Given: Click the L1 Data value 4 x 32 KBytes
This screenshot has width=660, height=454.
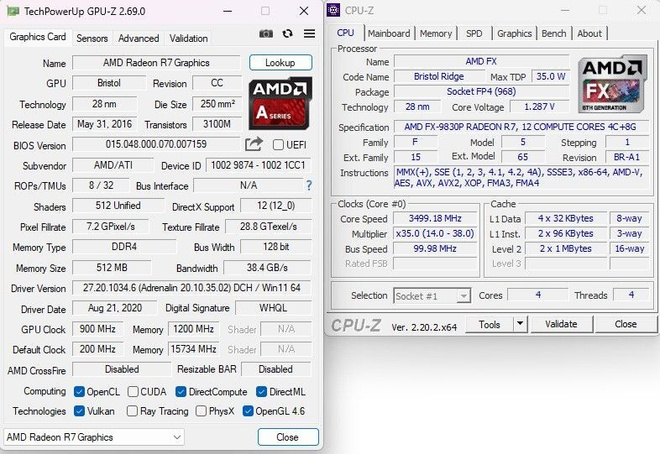Looking at the screenshot, I should pyautogui.click(x=565, y=218).
